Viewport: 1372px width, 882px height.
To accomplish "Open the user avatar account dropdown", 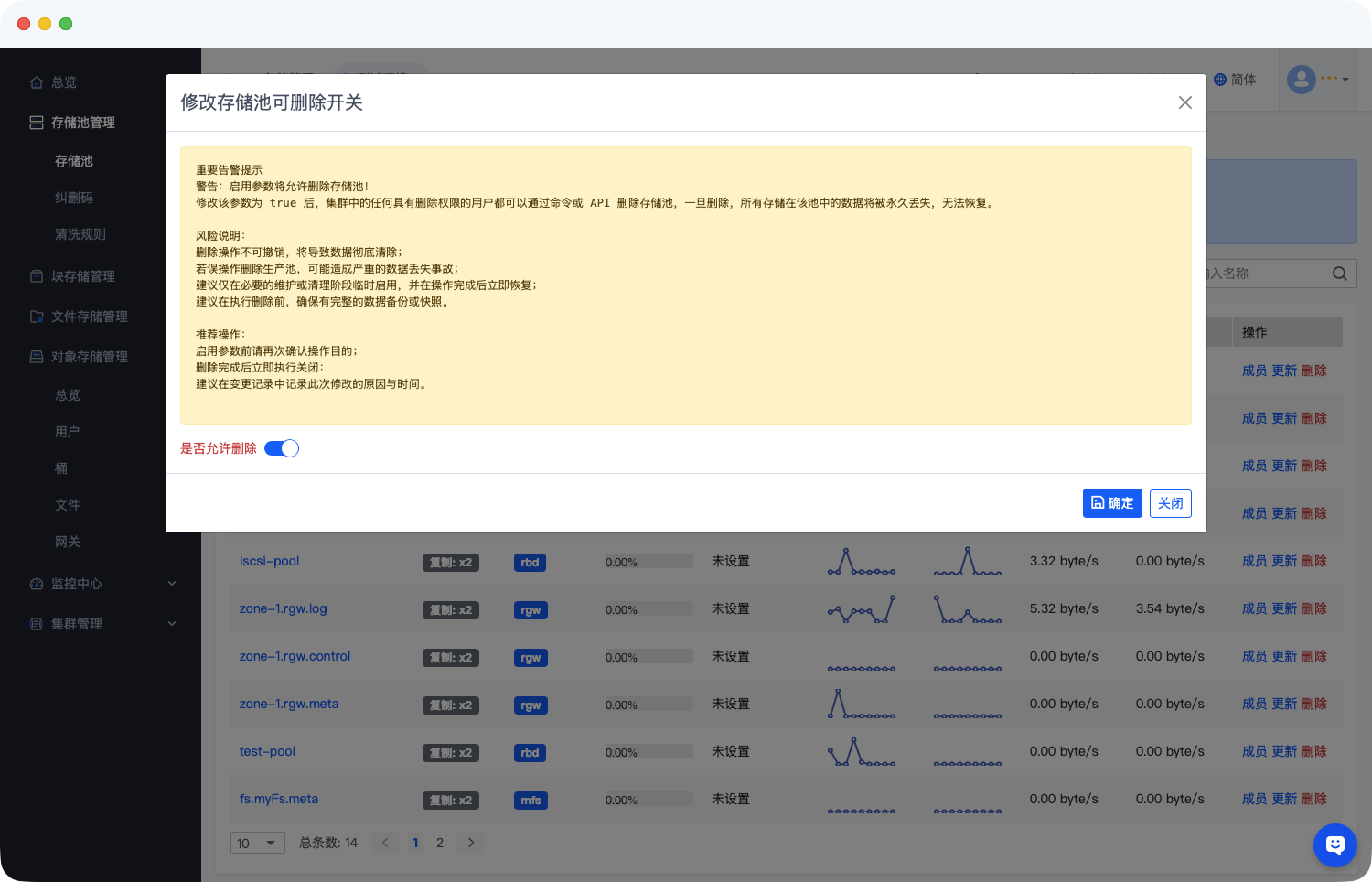I will click(x=1317, y=80).
